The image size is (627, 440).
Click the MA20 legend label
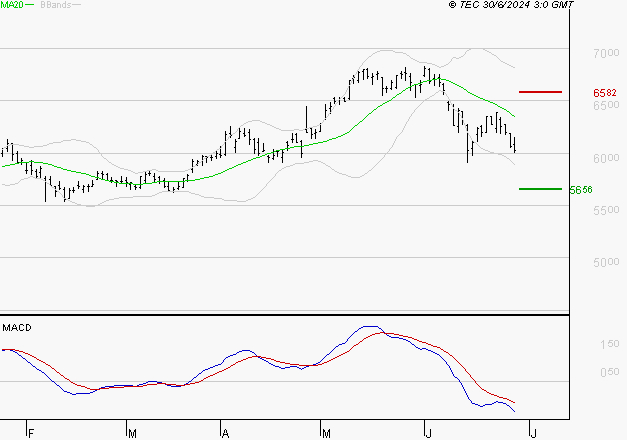[12, 5]
